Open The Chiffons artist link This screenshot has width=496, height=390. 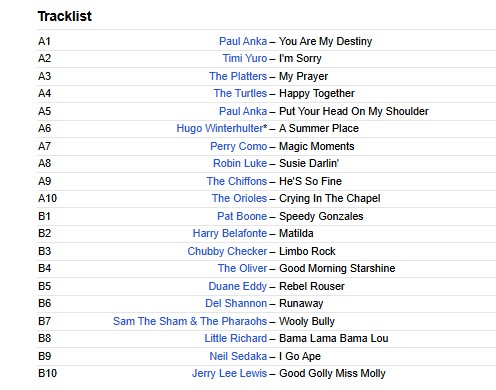237,181
